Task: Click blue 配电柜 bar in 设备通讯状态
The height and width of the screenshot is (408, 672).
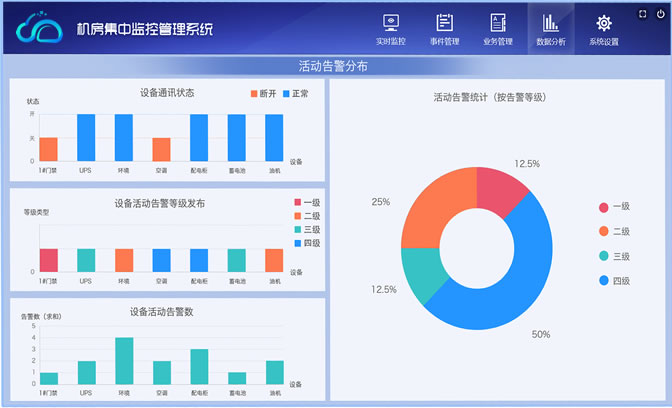Action: click(x=199, y=138)
